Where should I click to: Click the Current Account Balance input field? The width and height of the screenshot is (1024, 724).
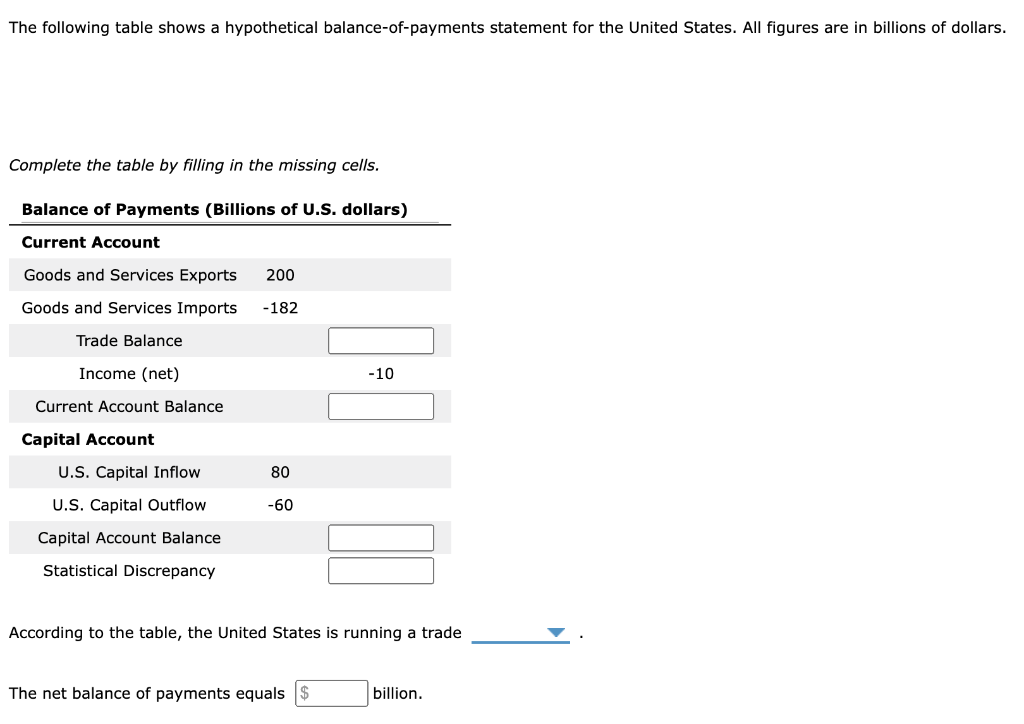[x=381, y=406]
